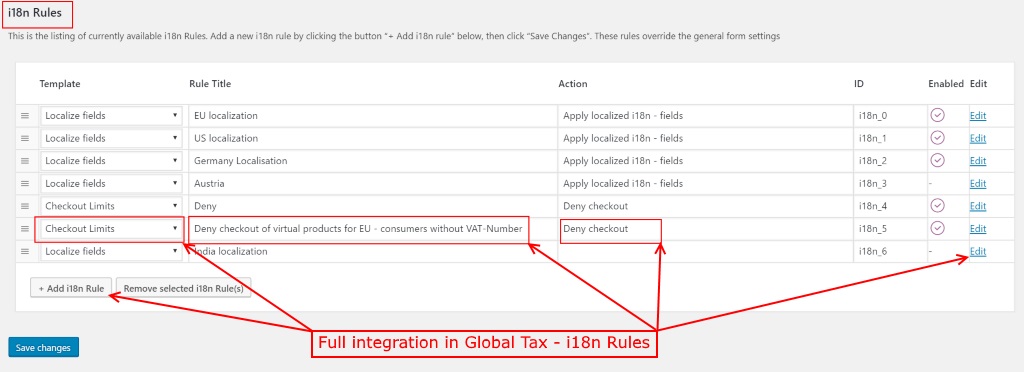1024x372 pixels.
Task: Select Action cell for Austria rule
Action: click(705, 183)
